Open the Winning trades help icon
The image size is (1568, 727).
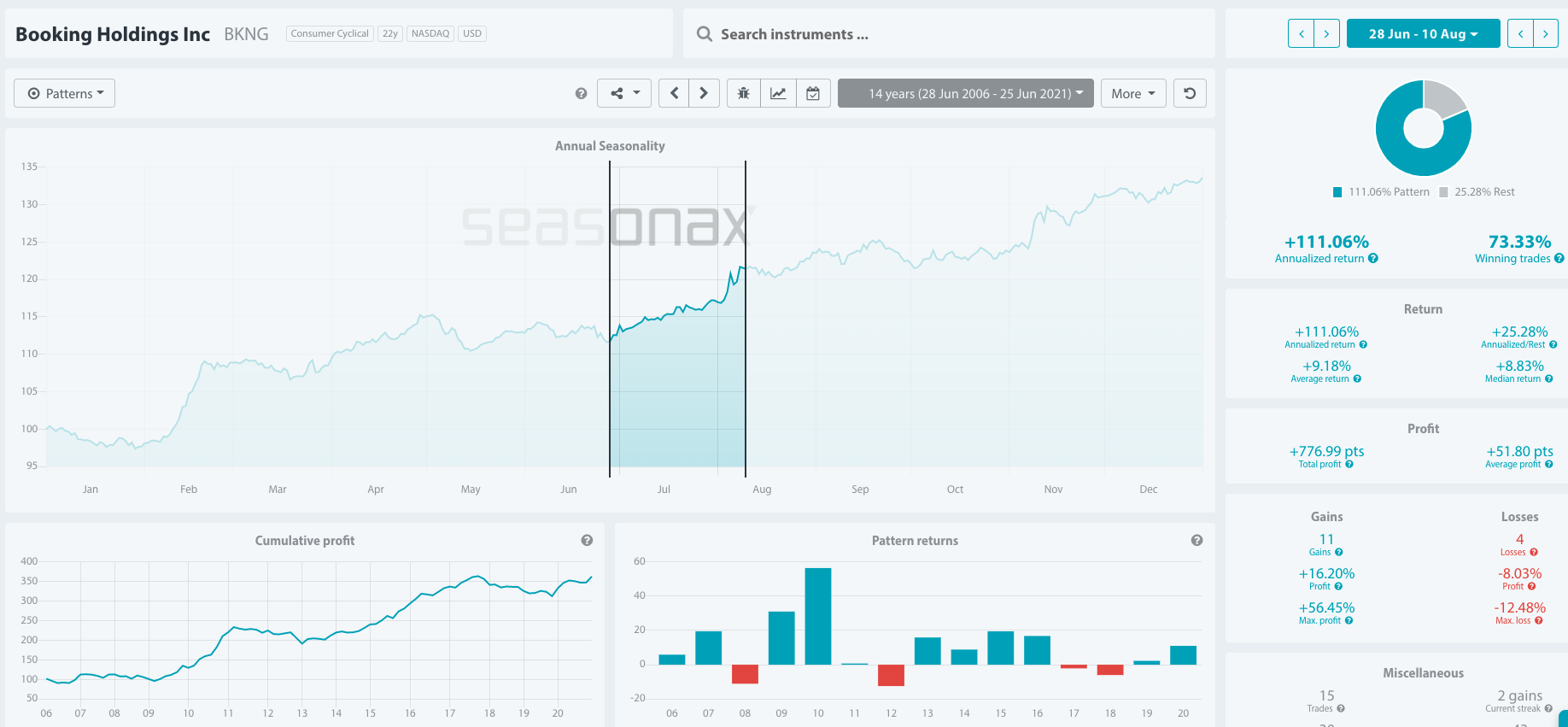tap(1559, 259)
